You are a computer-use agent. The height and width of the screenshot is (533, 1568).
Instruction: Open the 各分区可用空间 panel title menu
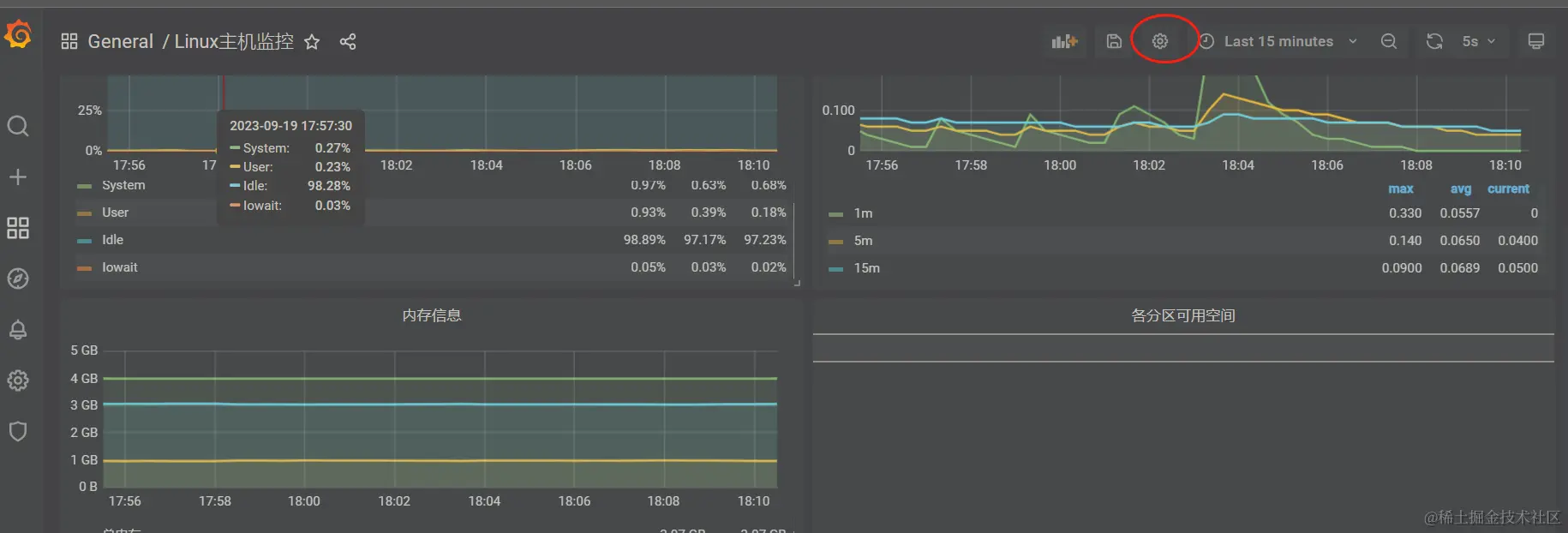[1183, 315]
